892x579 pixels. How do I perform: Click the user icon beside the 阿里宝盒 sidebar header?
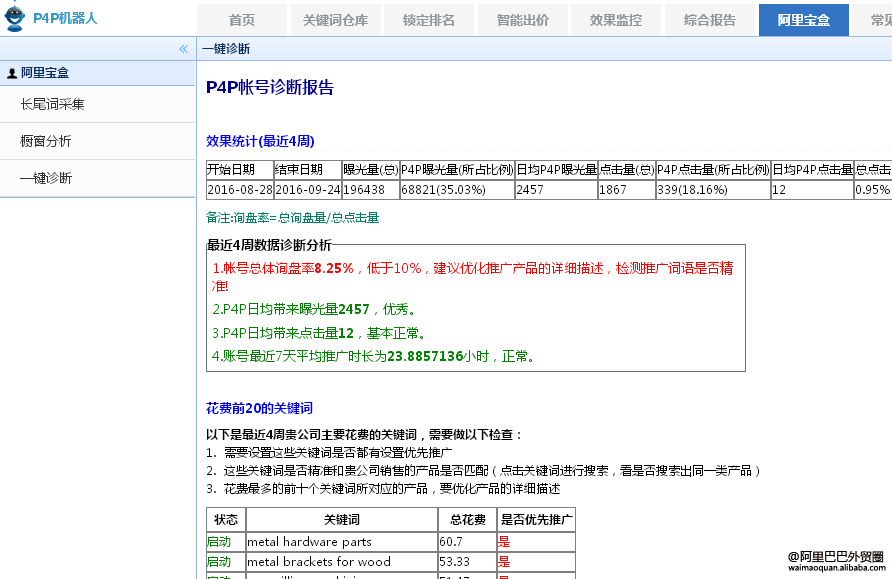point(12,73)
